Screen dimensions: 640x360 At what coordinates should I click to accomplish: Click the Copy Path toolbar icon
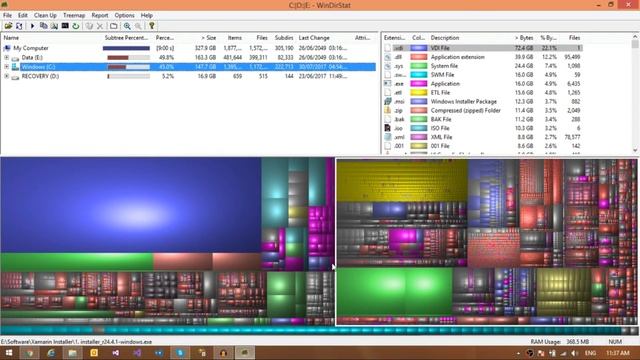(43, 26)
